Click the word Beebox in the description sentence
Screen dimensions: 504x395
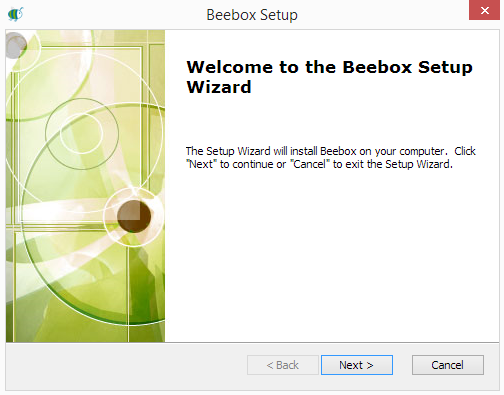(338, 151)
